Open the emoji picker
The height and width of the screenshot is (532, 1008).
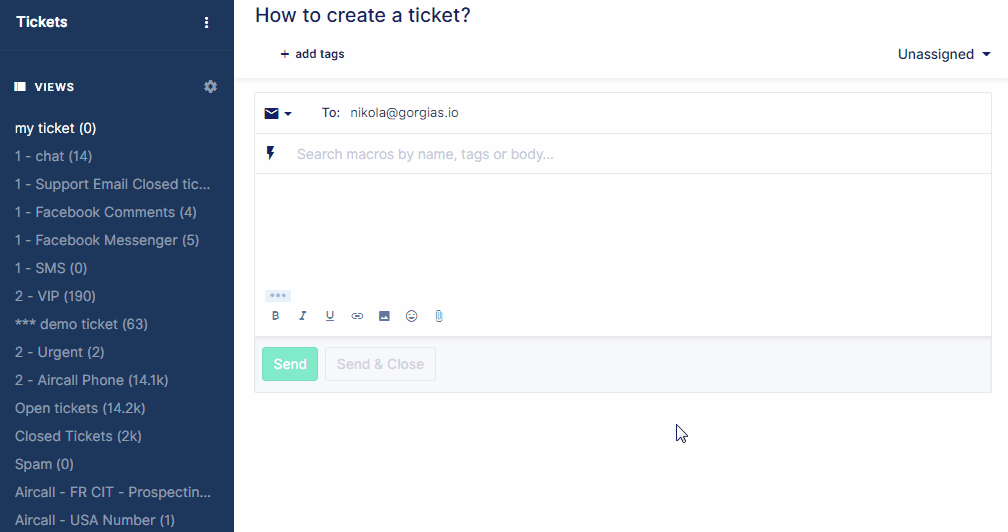[411, 316]
